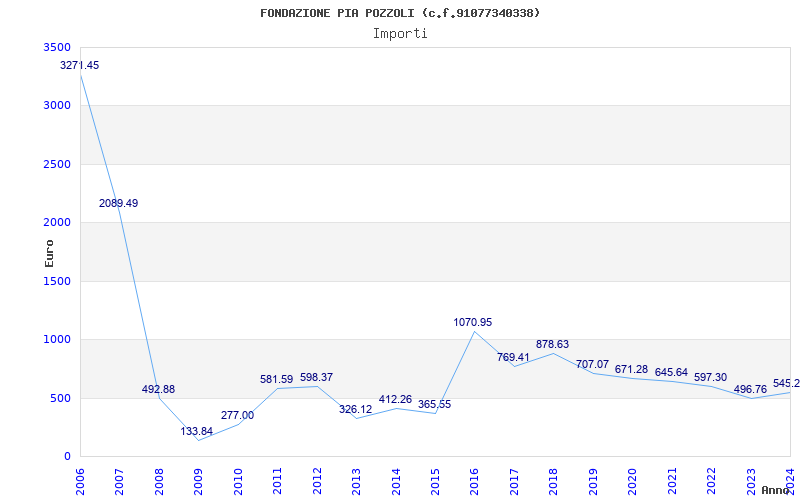Click the x-axis year 2013
This screenshot has height=500, width=800.
(356, 480)
